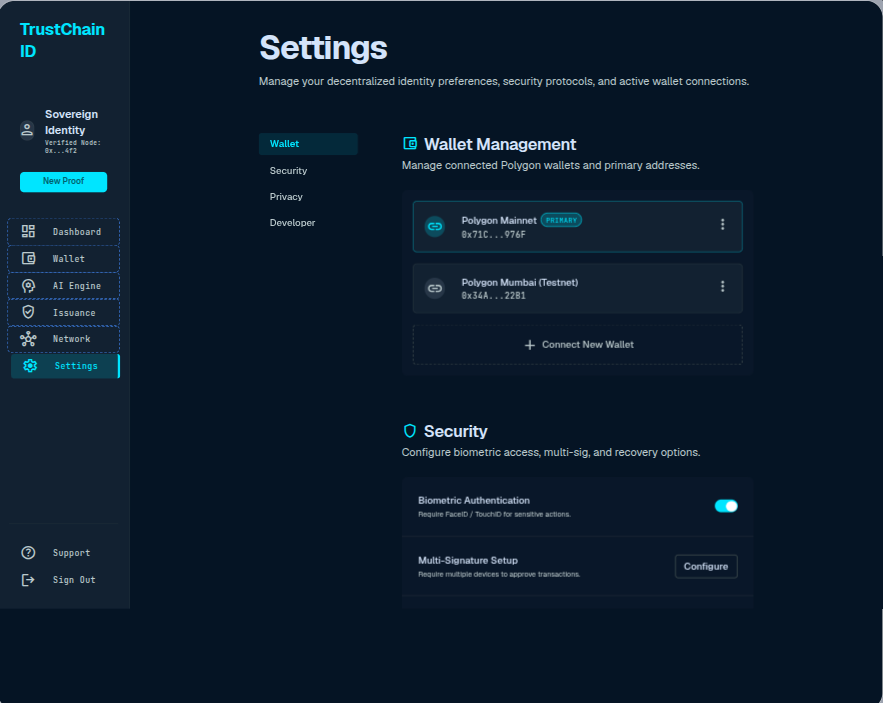Click the Polygon Mumbai Testnet link icon
Image resolution: width=883 pixels, height=703 pixels.
pyautogui.click(x=435, y=288)
